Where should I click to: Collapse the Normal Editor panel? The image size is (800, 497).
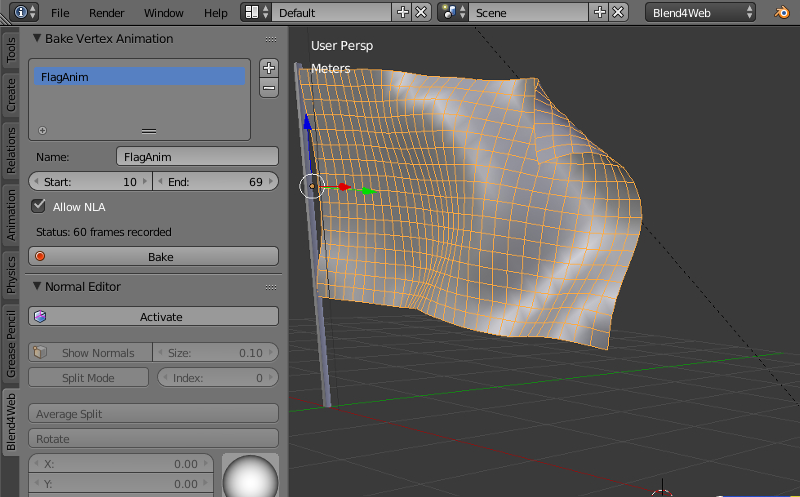(x=37, y=286)
